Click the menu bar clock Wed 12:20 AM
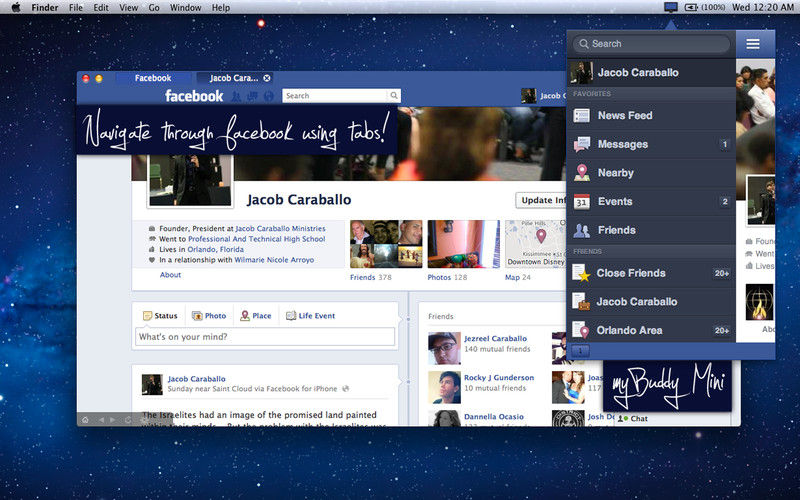The width and height of the screenshot is (800, 500). (x=763, y=7)
